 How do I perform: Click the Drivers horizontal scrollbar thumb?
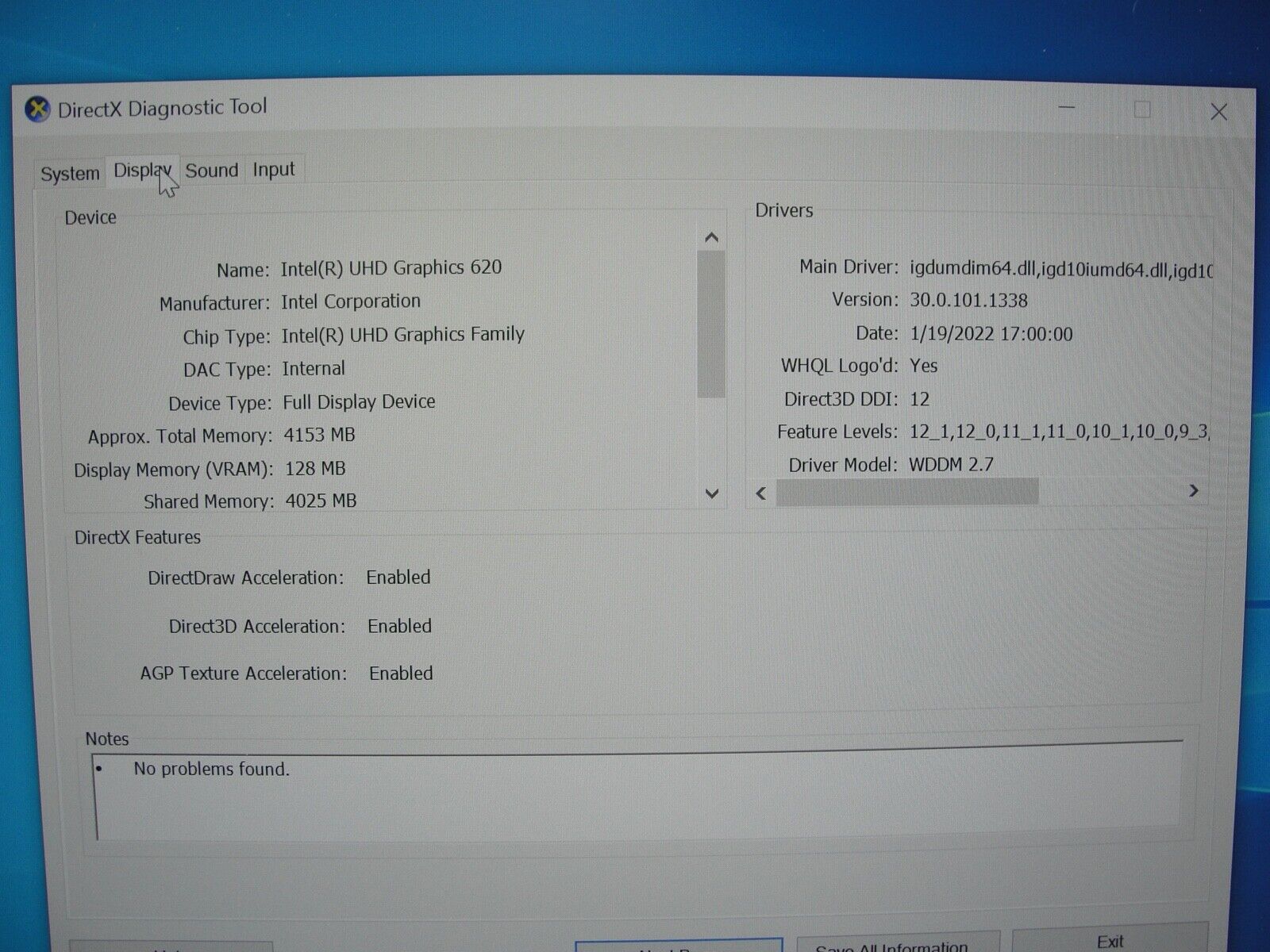click(906, 492)
